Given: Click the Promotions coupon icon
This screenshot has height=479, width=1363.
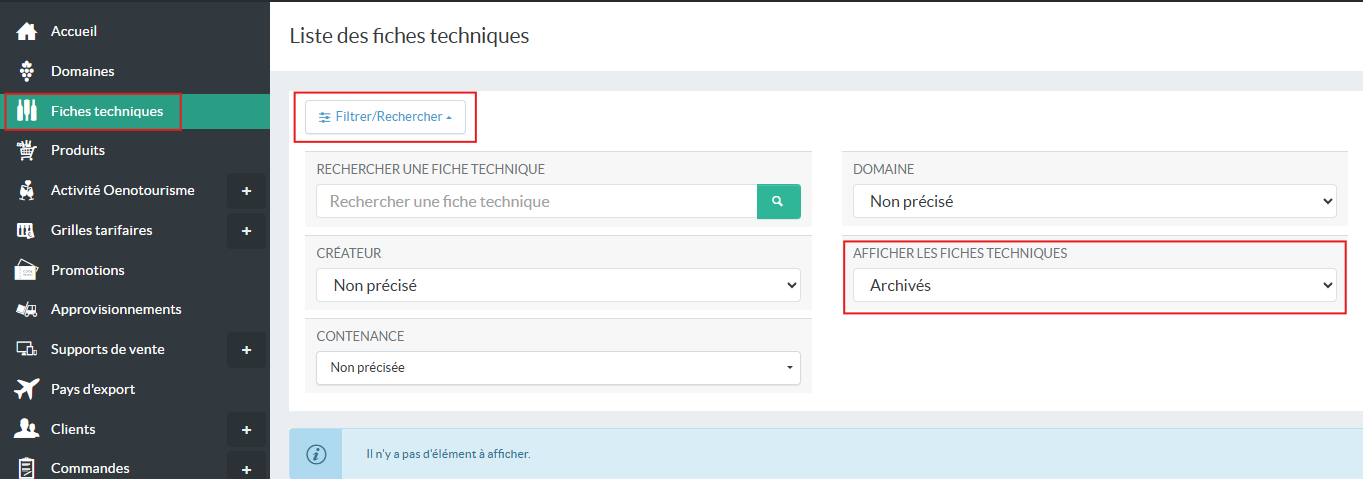Looking at the screenshot, I should pos(27,270).
